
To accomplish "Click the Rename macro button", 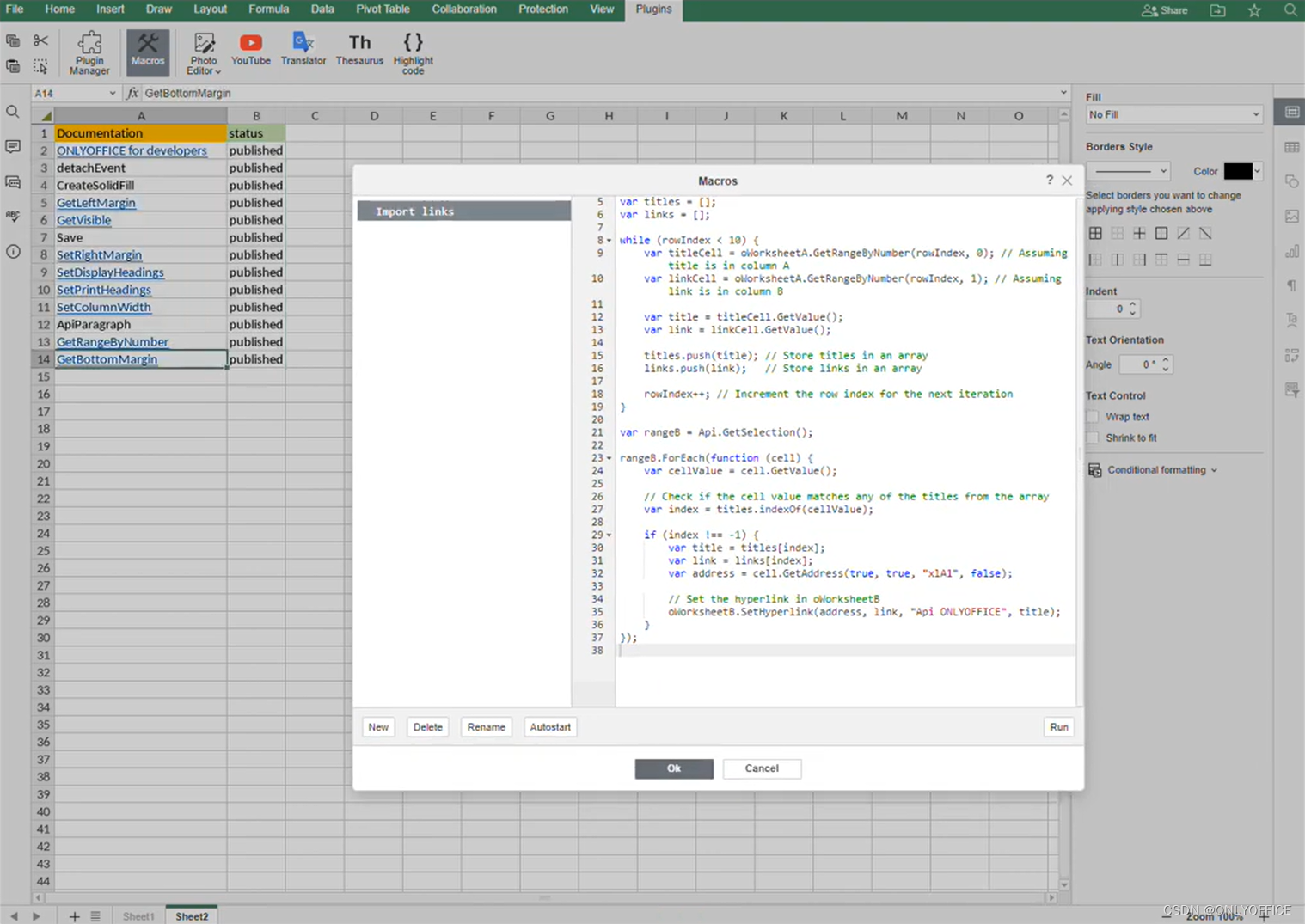I will [486, 727].
